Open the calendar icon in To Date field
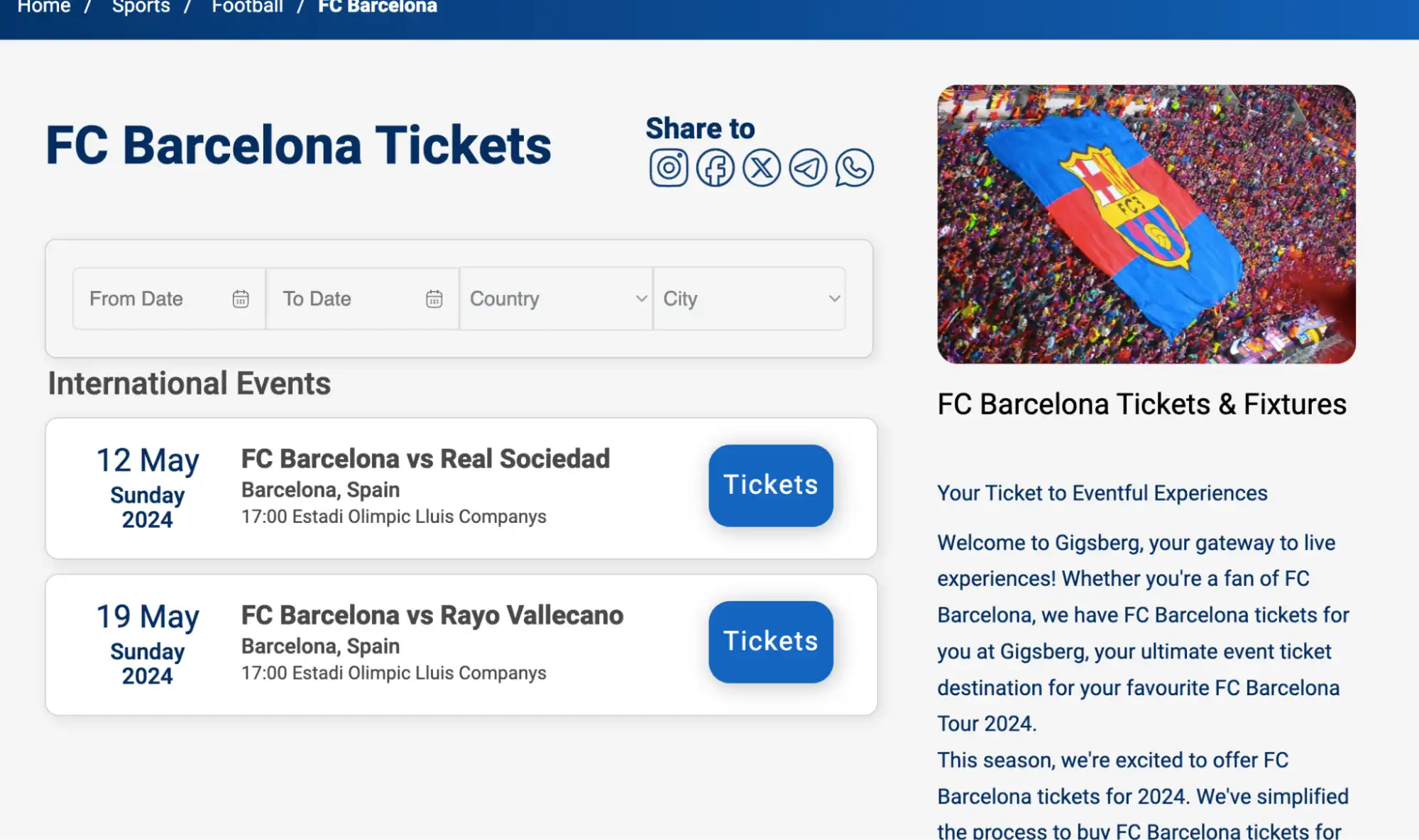The image size is (1419, 840). [x=434, y=299]
